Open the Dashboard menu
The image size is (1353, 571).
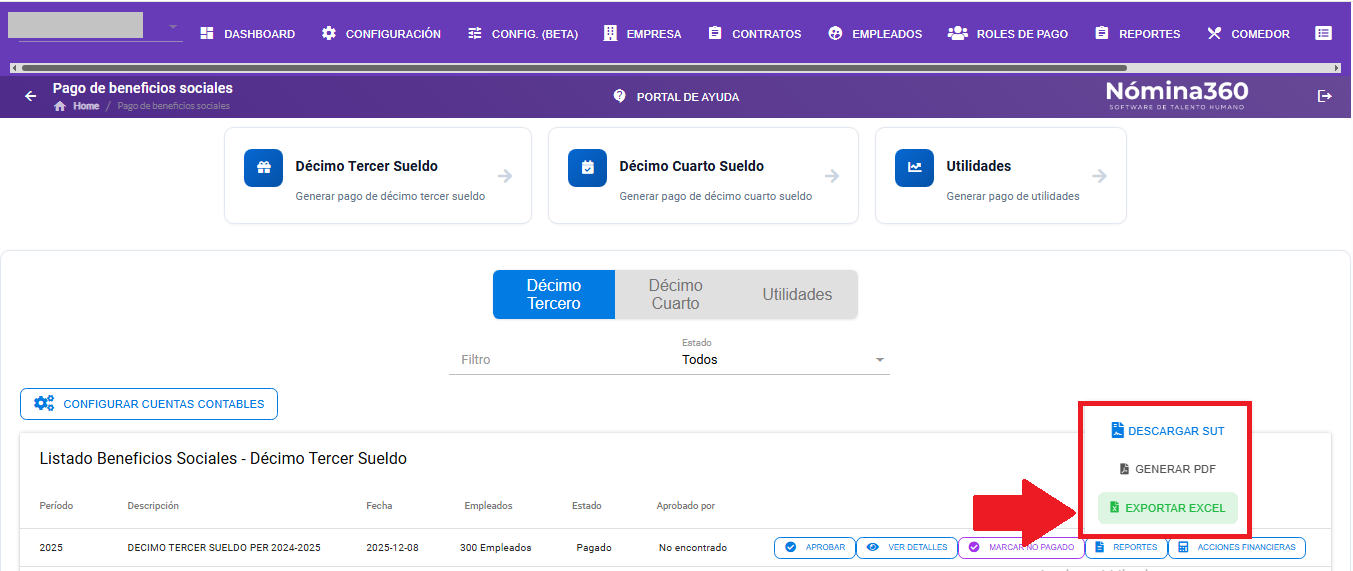pos(248,33)
